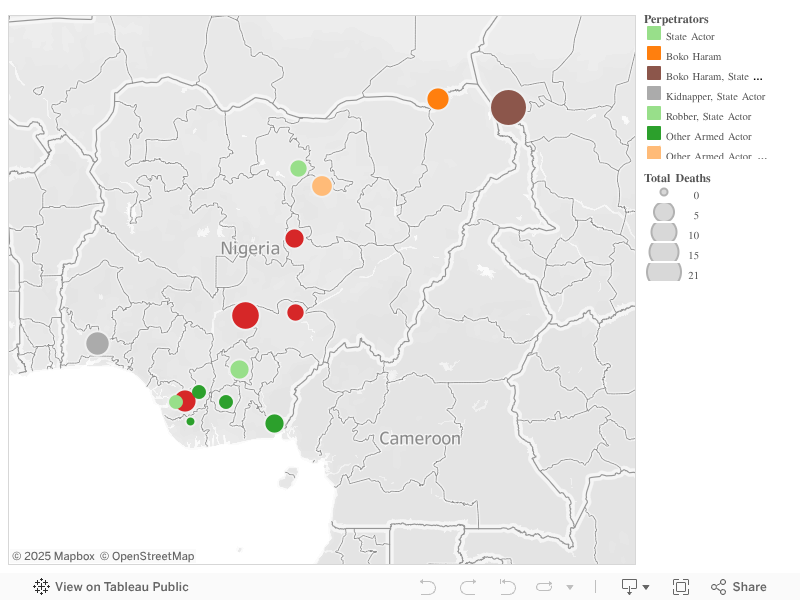Select the Perpetrators legend header
The image size is (800, 600).
point(677,19)
